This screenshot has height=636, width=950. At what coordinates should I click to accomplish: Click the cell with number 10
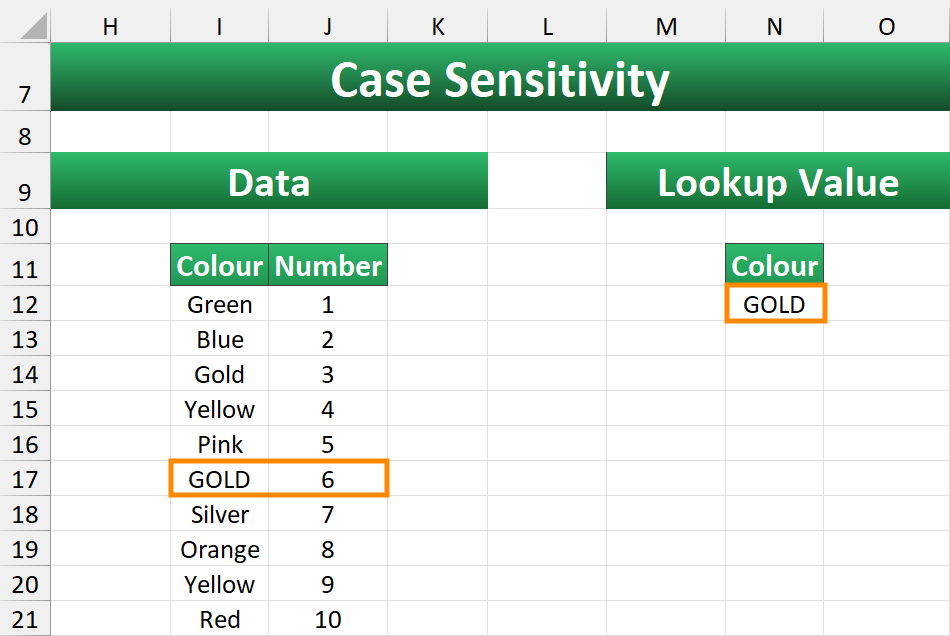pos(328,620)
